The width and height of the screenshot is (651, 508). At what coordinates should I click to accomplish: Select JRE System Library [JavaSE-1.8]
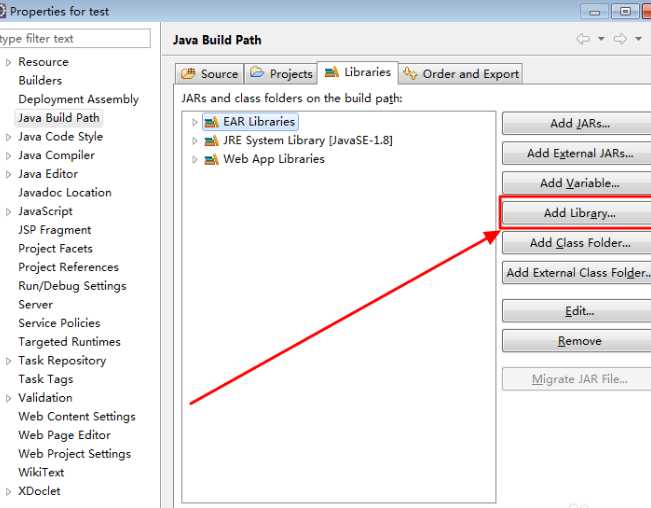coord(308,140)
